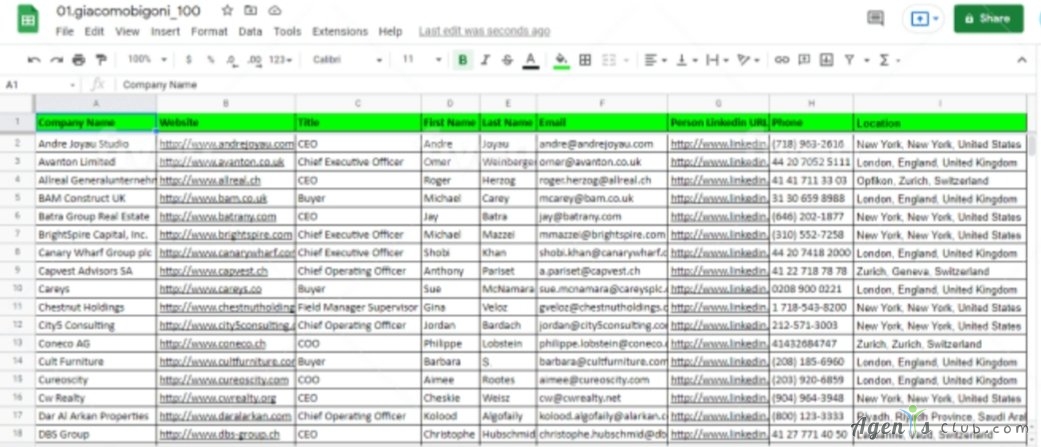
Task: Open the 123 number format dropdown
Action: [x=281, y=60]
